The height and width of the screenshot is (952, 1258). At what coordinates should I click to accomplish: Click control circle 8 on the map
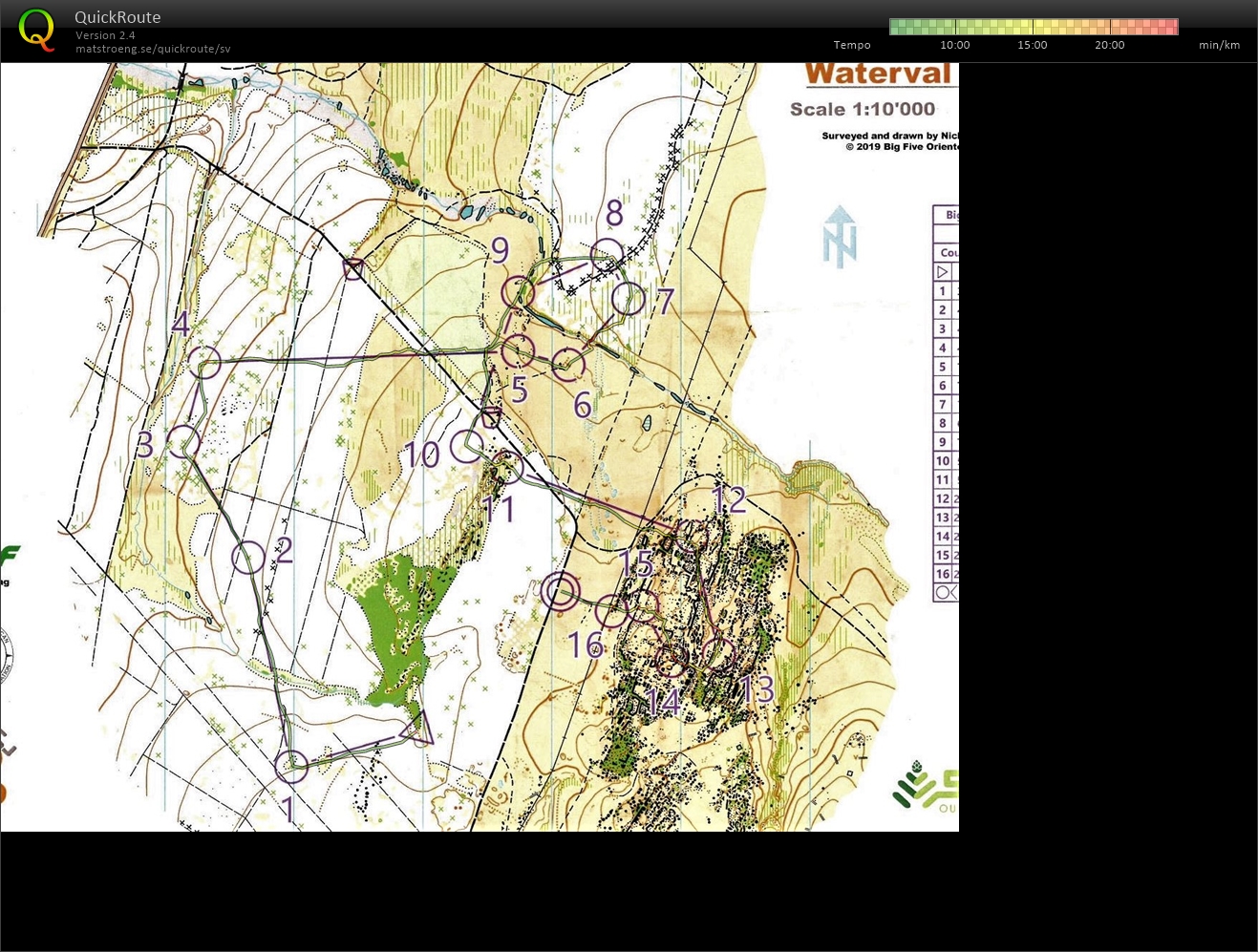click(608, 255)
